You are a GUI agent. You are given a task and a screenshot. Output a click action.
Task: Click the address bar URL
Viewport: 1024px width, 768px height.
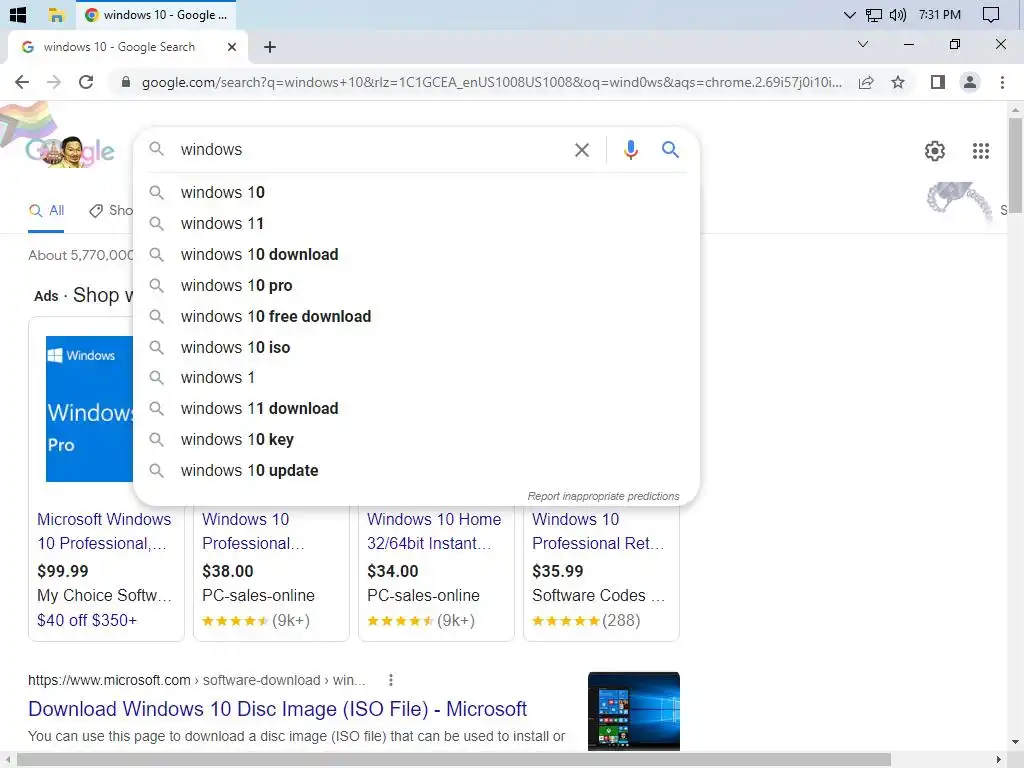click(x=491, y=82)
